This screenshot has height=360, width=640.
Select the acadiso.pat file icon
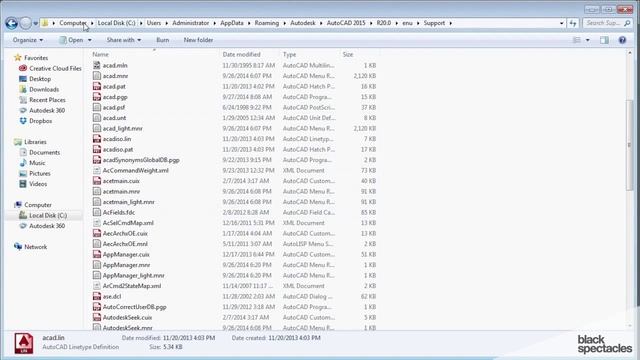pyautogui.click(x=96, y=149)
